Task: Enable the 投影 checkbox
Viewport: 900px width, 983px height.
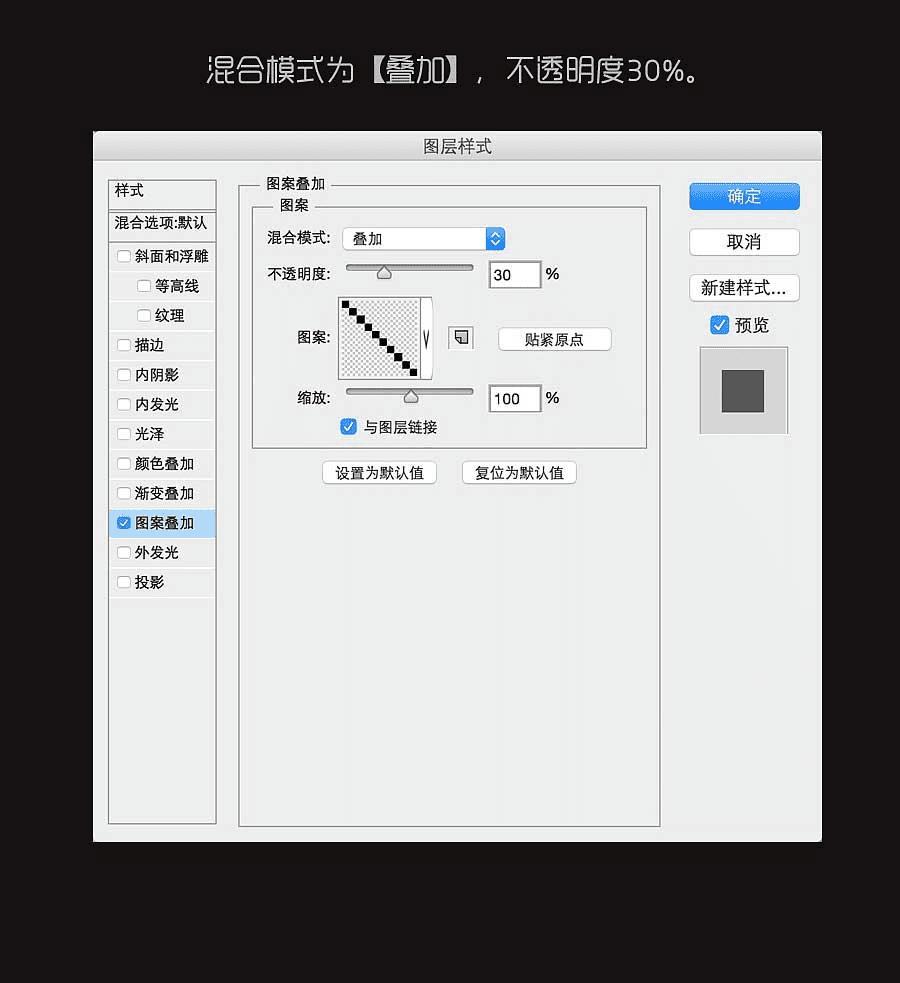Action: pyautogui.click(x=124, y=582)
